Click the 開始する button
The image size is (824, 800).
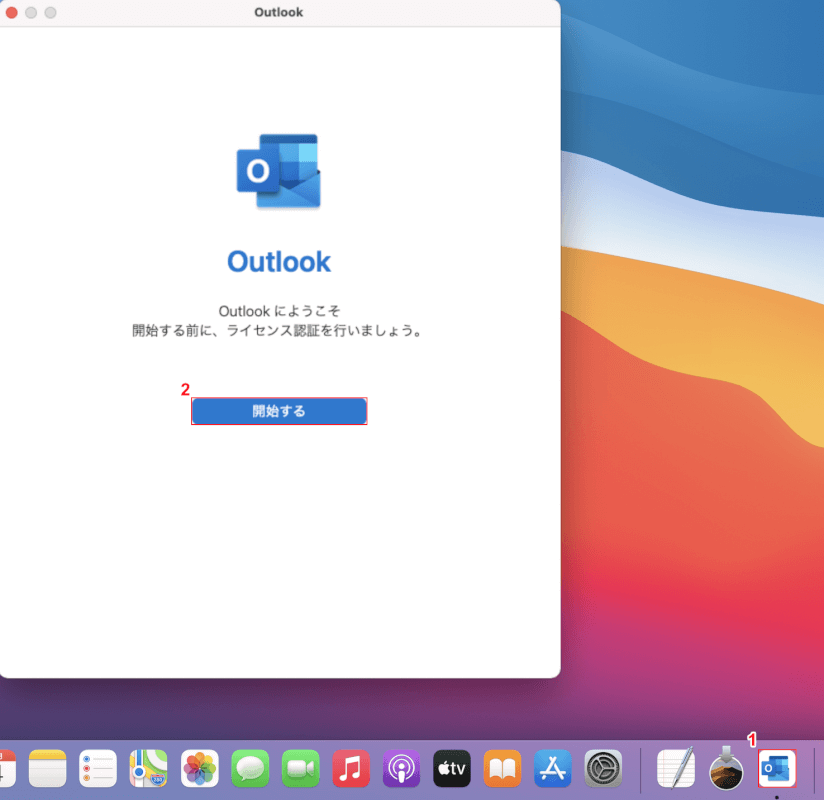[279, 411]
